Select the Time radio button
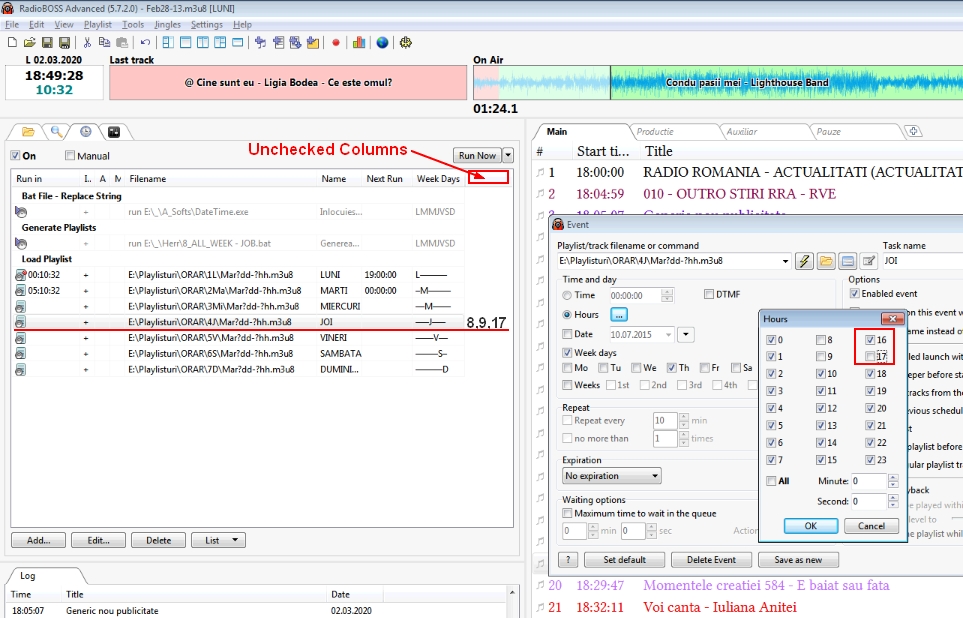The height and width of the screenshot is (618, 963). pos(568,295)
